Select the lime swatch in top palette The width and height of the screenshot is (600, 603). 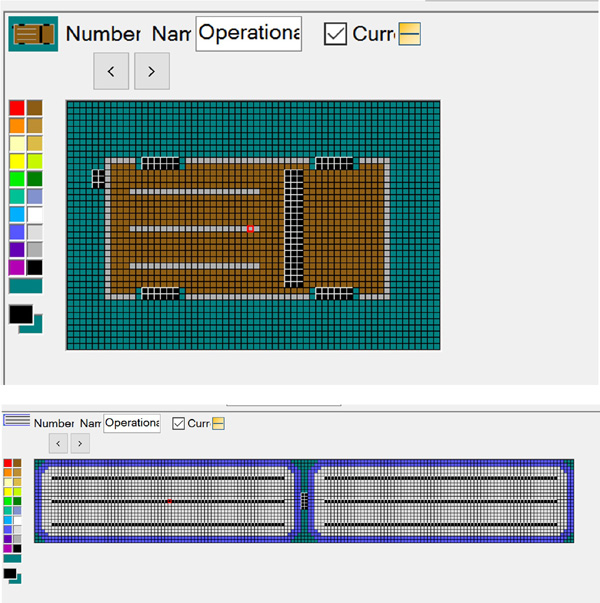click(35, 161)
